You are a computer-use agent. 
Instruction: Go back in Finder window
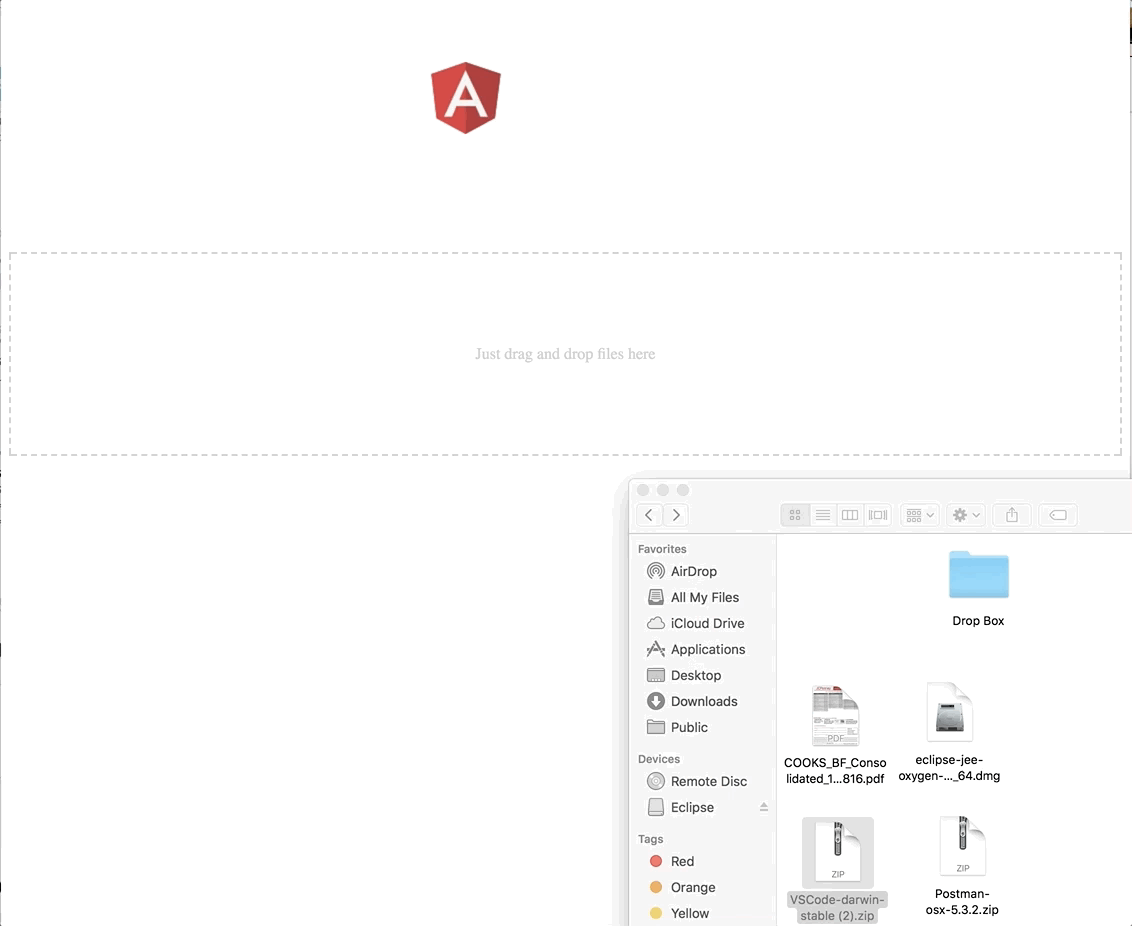click(648, 515)
